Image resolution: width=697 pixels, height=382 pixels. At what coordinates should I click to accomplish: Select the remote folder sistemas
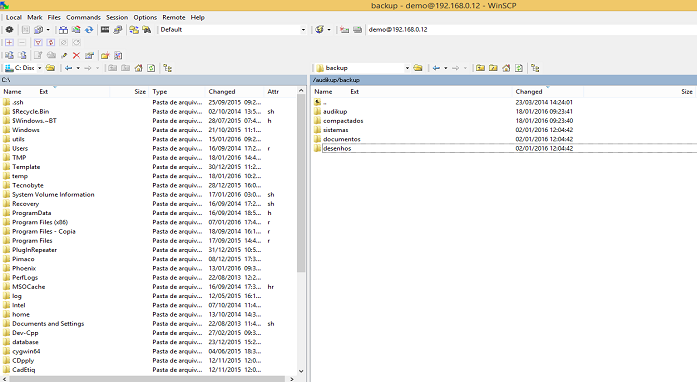click(336, 130)
